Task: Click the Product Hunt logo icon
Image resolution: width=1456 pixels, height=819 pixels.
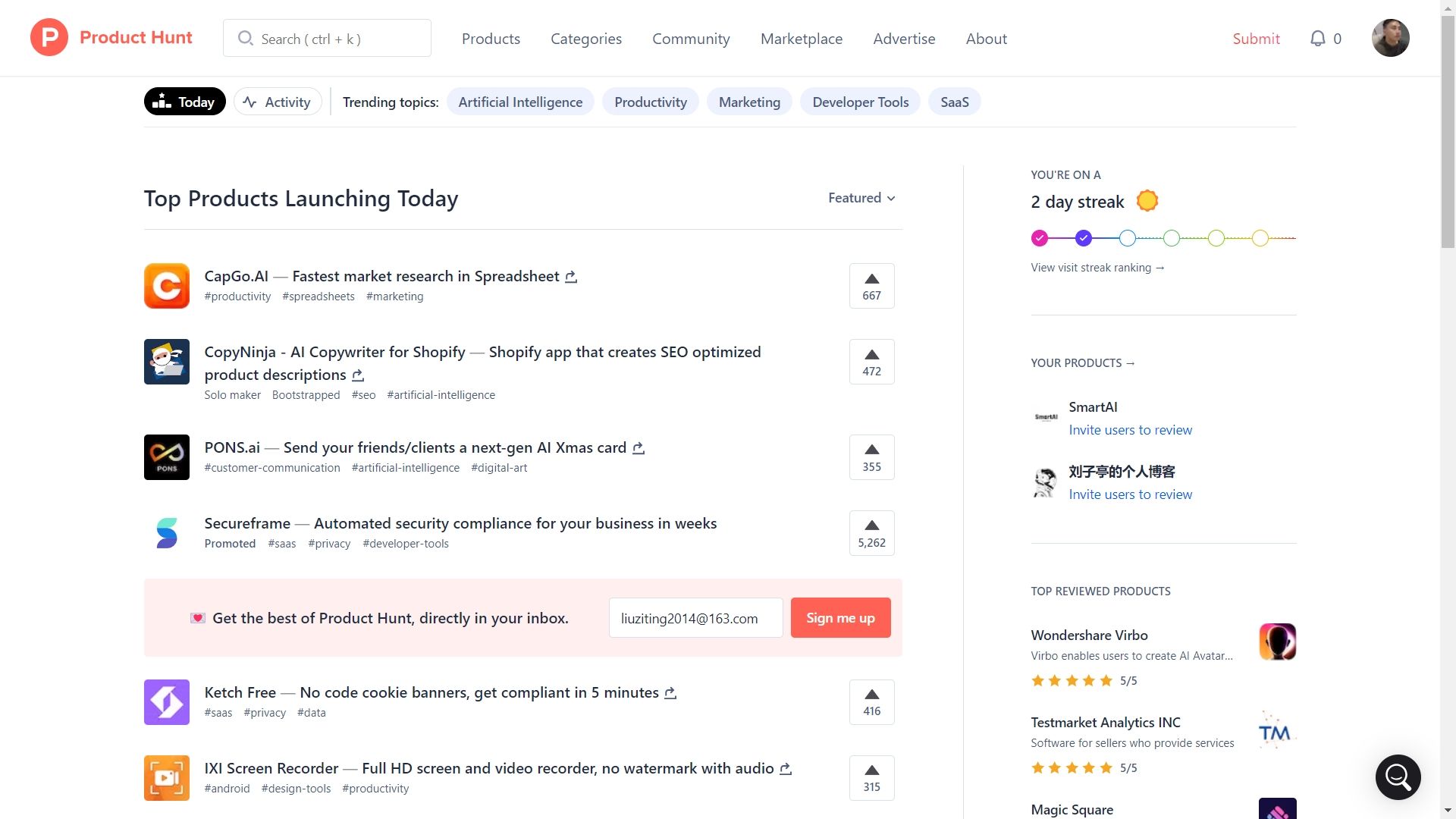Action: pyautogui.click(x=49, y=38)
